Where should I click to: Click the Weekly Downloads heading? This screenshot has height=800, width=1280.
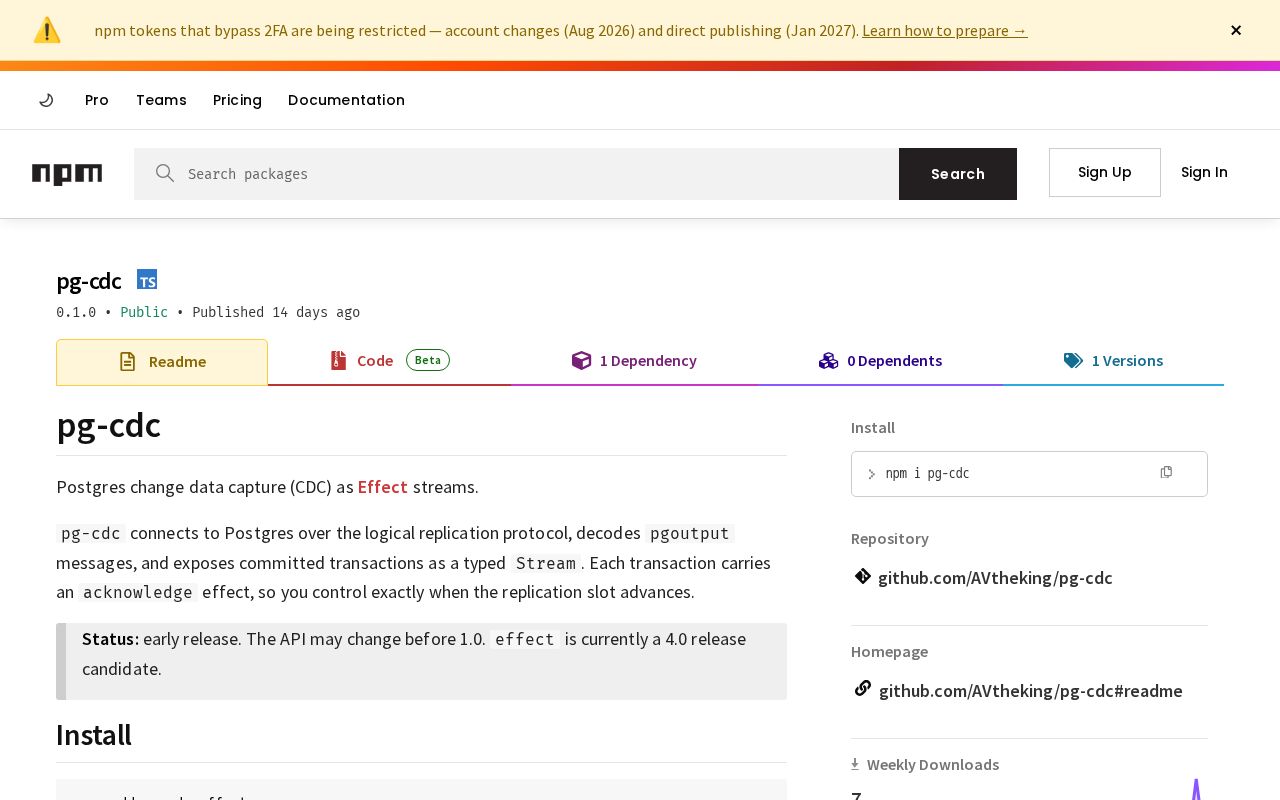(933, 765)
